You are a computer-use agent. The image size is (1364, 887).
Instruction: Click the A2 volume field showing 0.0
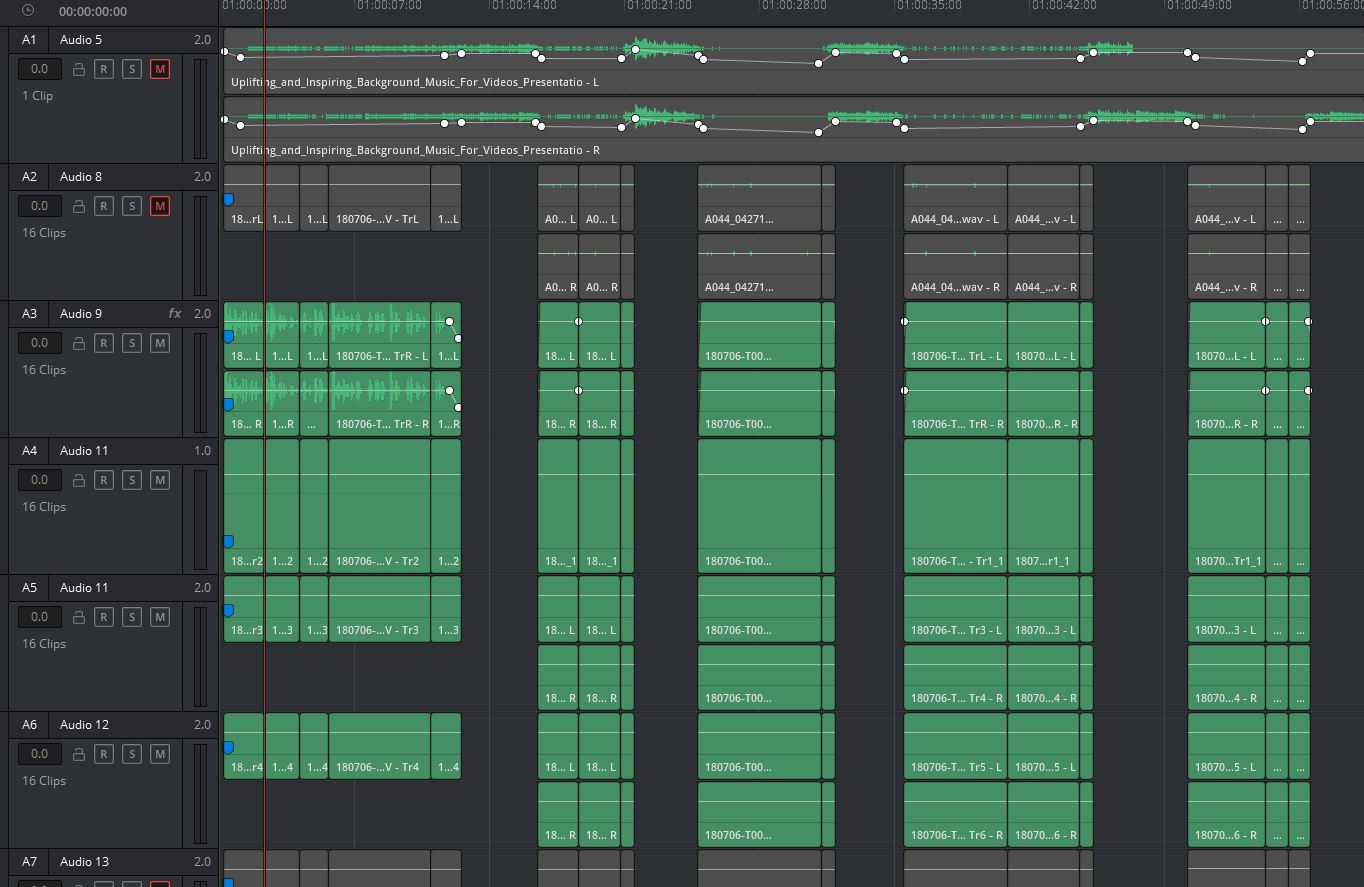[x=40, y=206]
